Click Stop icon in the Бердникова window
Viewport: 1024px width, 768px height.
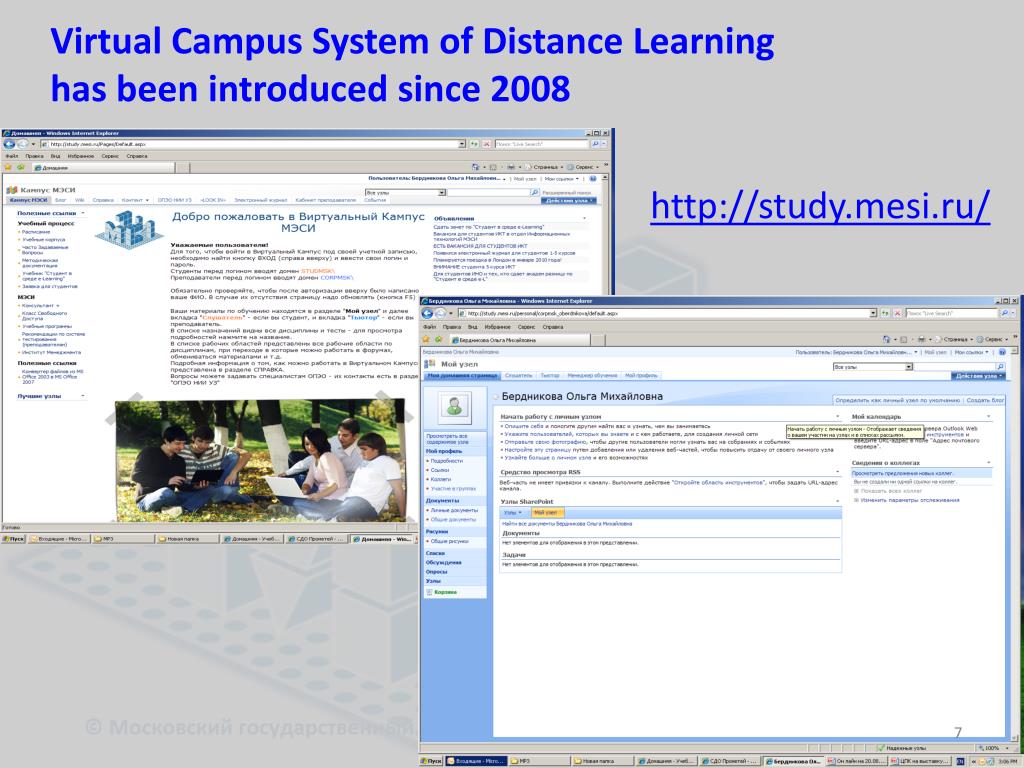[x=897, y=313]
